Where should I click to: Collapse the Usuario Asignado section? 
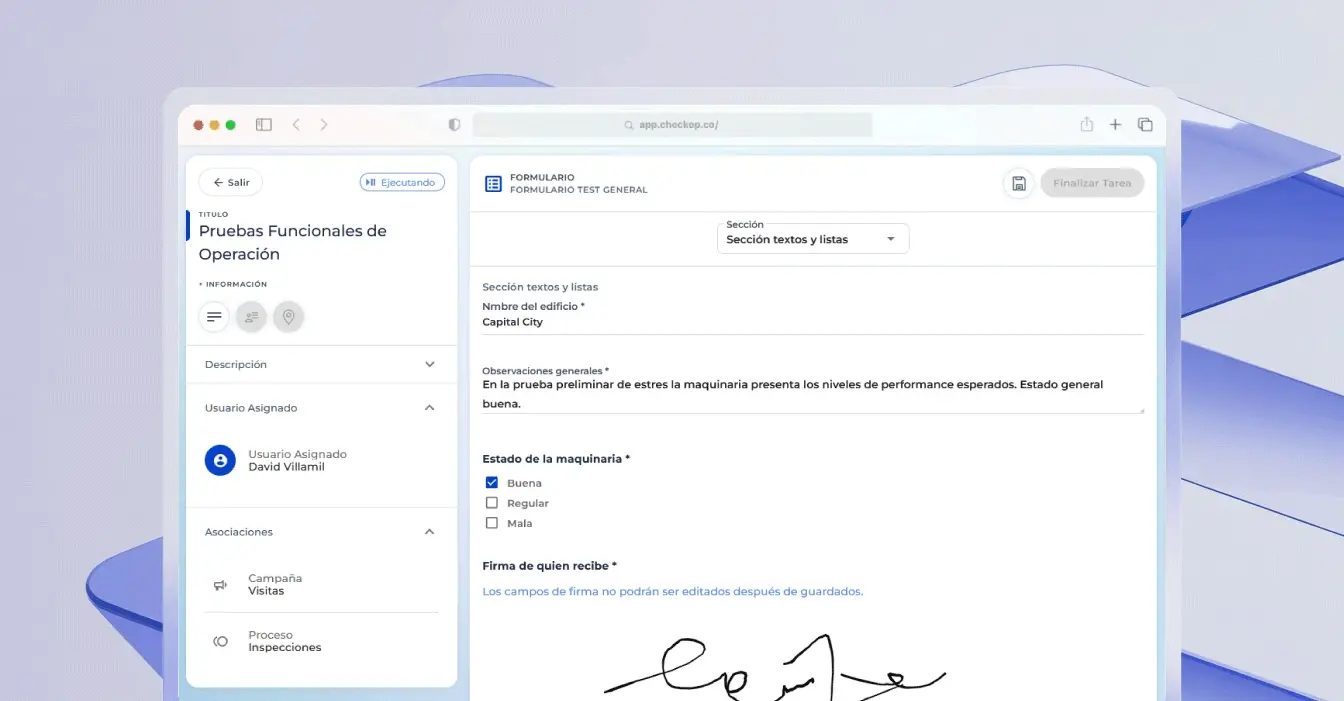pos(430,408)
